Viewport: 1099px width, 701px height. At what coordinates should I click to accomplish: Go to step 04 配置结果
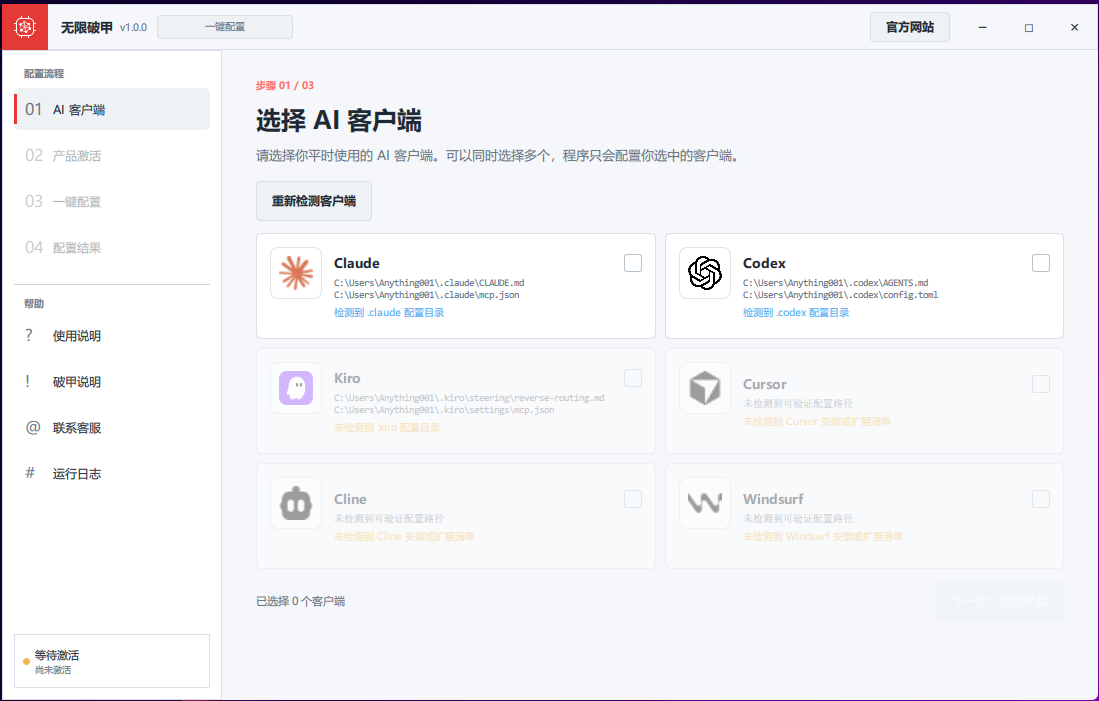[112, 247]
